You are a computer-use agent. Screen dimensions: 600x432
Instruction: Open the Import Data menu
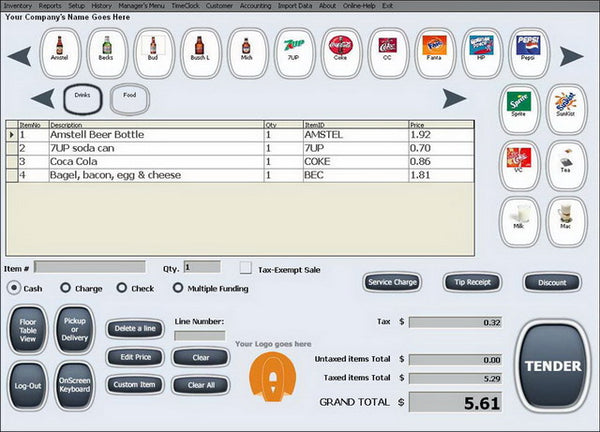[x=295, y=6]
